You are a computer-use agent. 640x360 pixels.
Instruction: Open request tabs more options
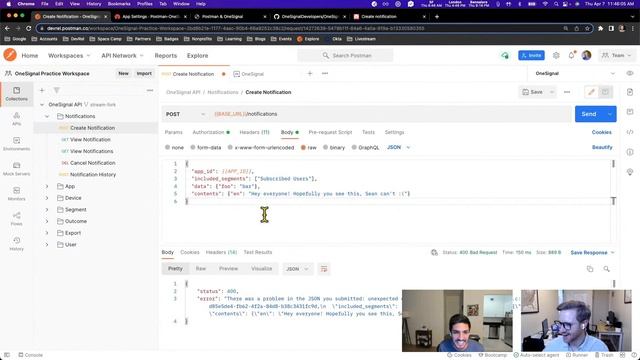click(x=325, y=73)
